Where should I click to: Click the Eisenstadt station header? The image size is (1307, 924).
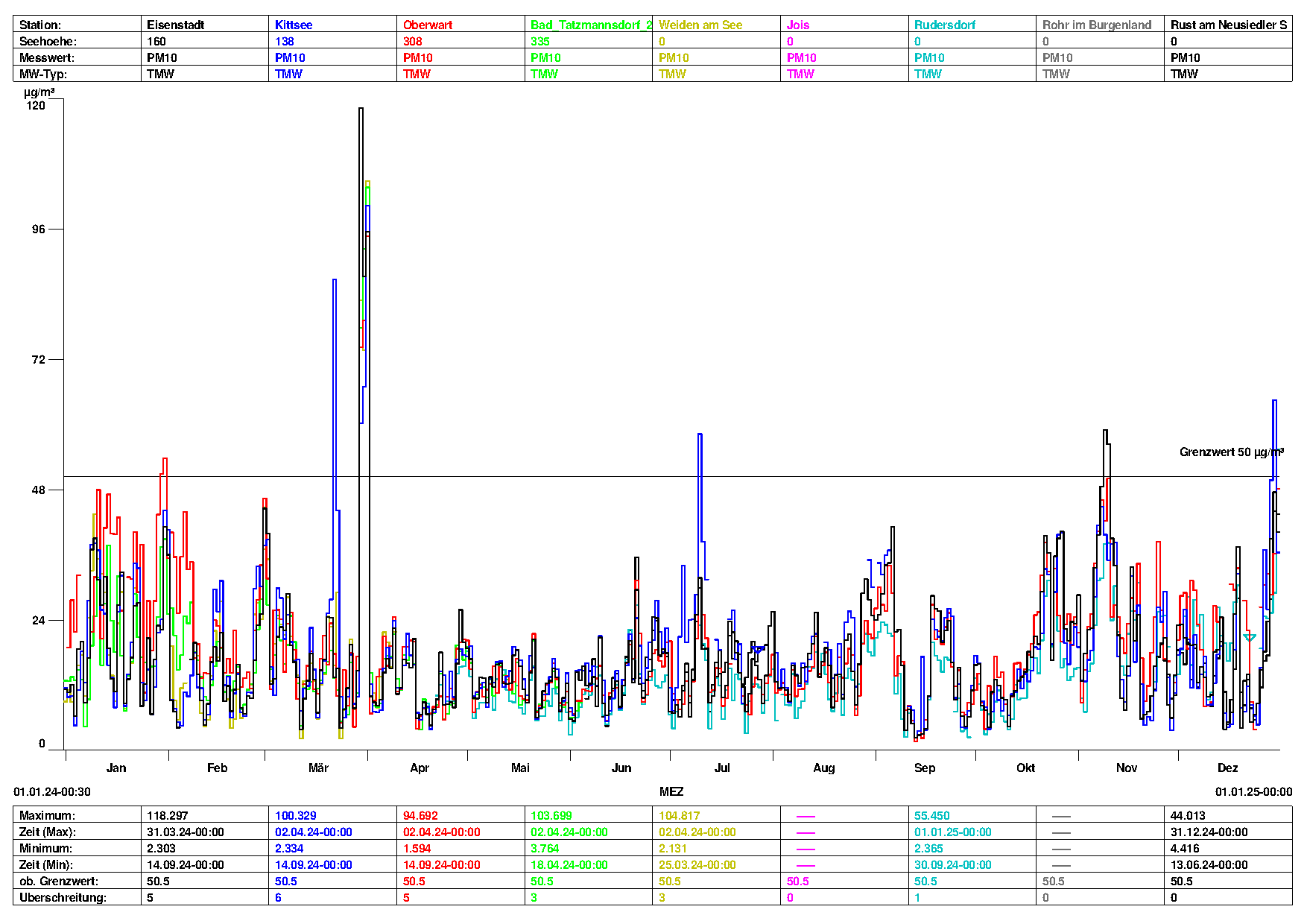[175, 25]
